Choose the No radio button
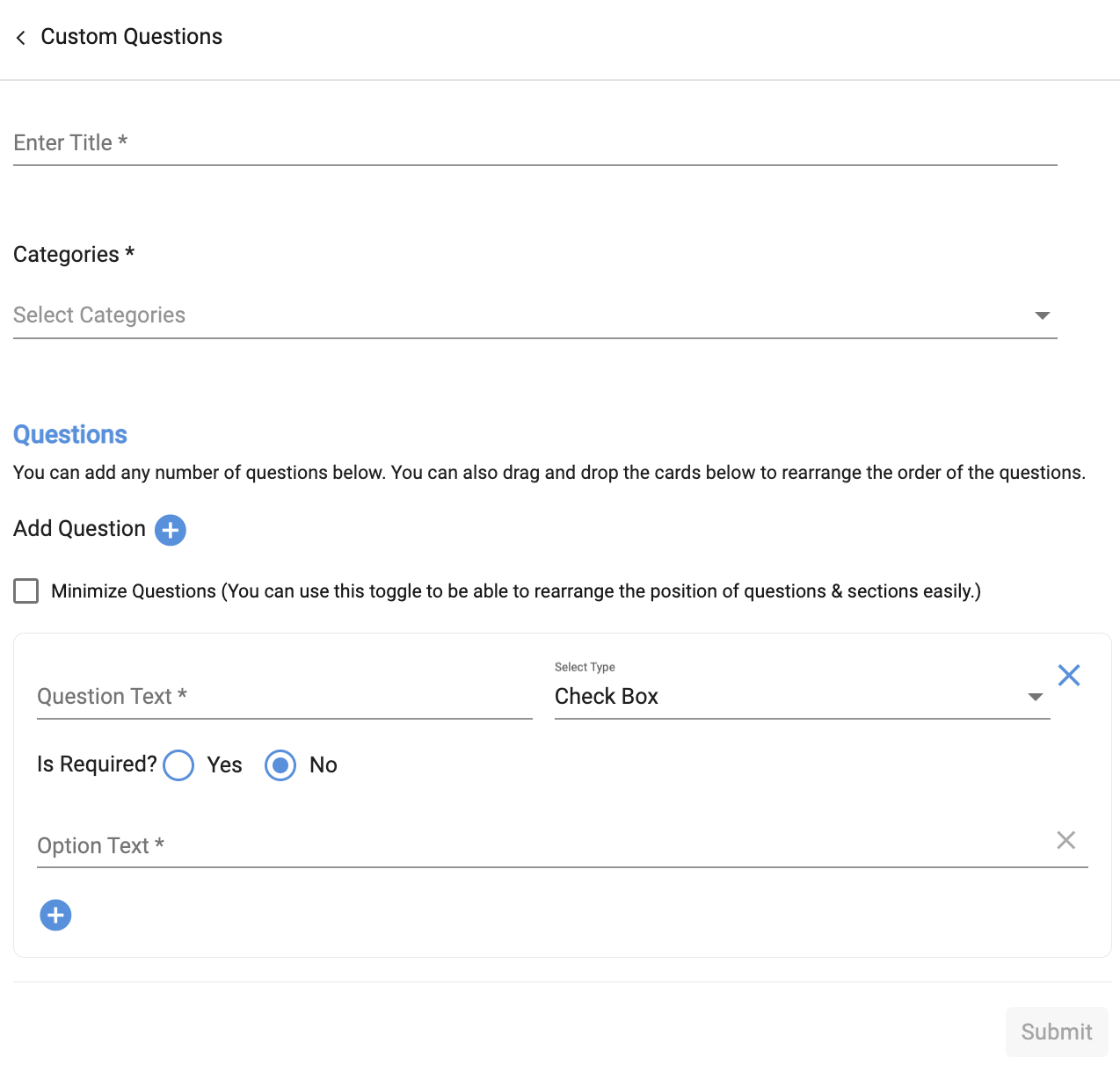Screen dimensions: 1120x1065 (x=280, y=764)
